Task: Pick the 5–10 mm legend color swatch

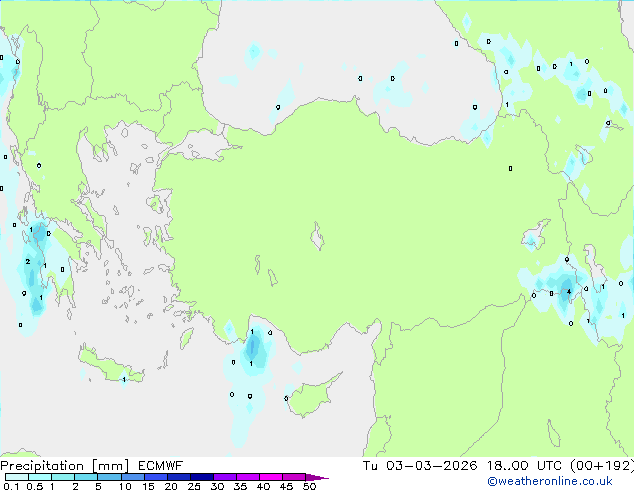Action: pyautogui.click(x=109, y=477)
